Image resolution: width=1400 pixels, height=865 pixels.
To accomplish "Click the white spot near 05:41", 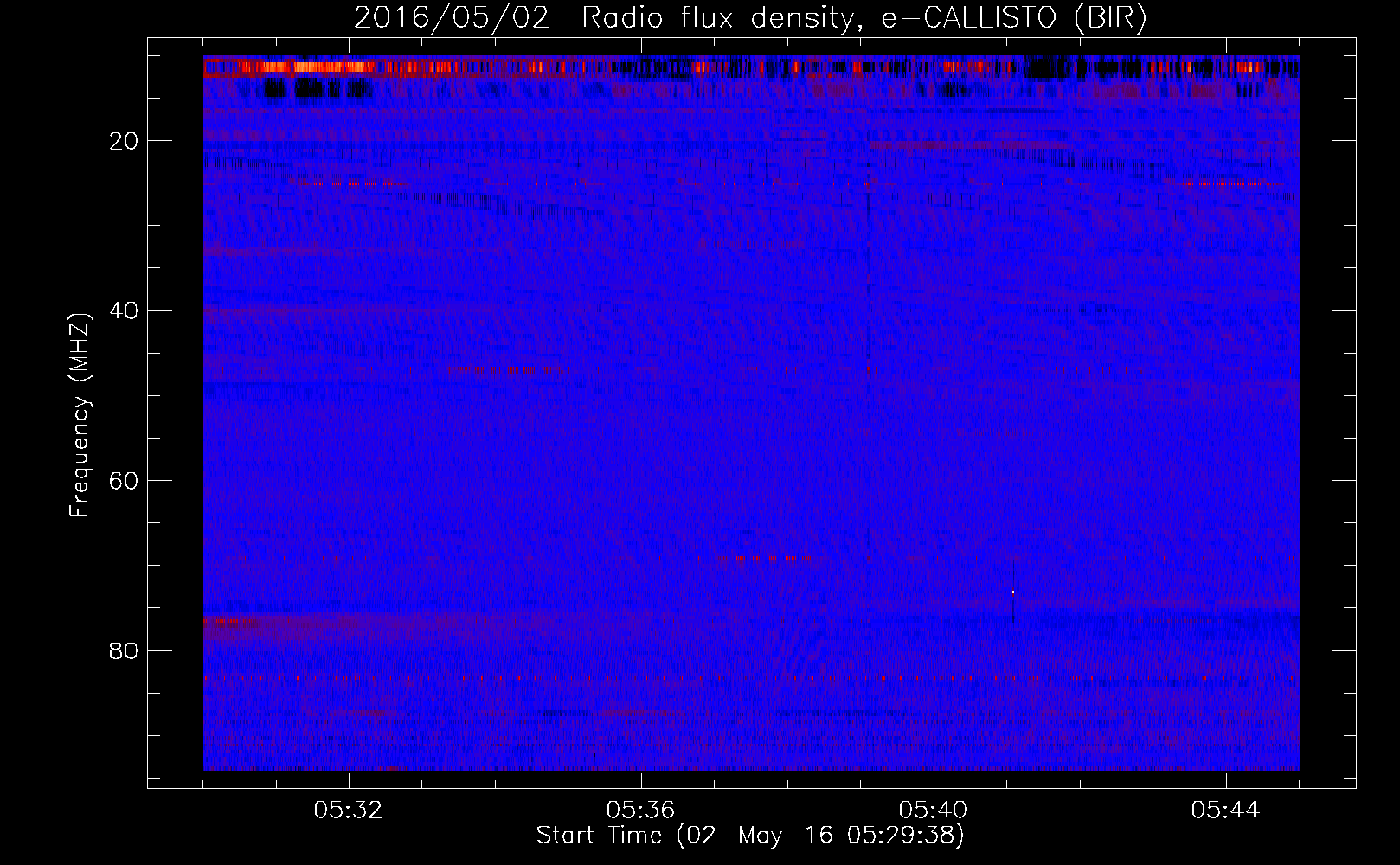I will pyautogui.click(x=1012, y=592).
